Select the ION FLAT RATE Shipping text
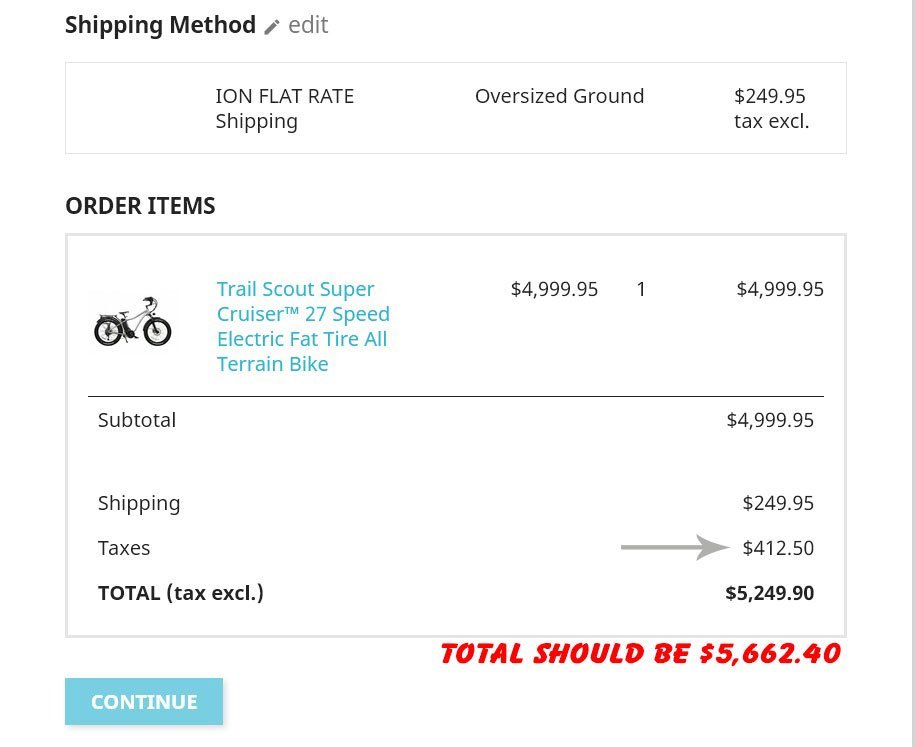This screenshot has height=747, width=915. pyautogui.click(x=284, y=108)
